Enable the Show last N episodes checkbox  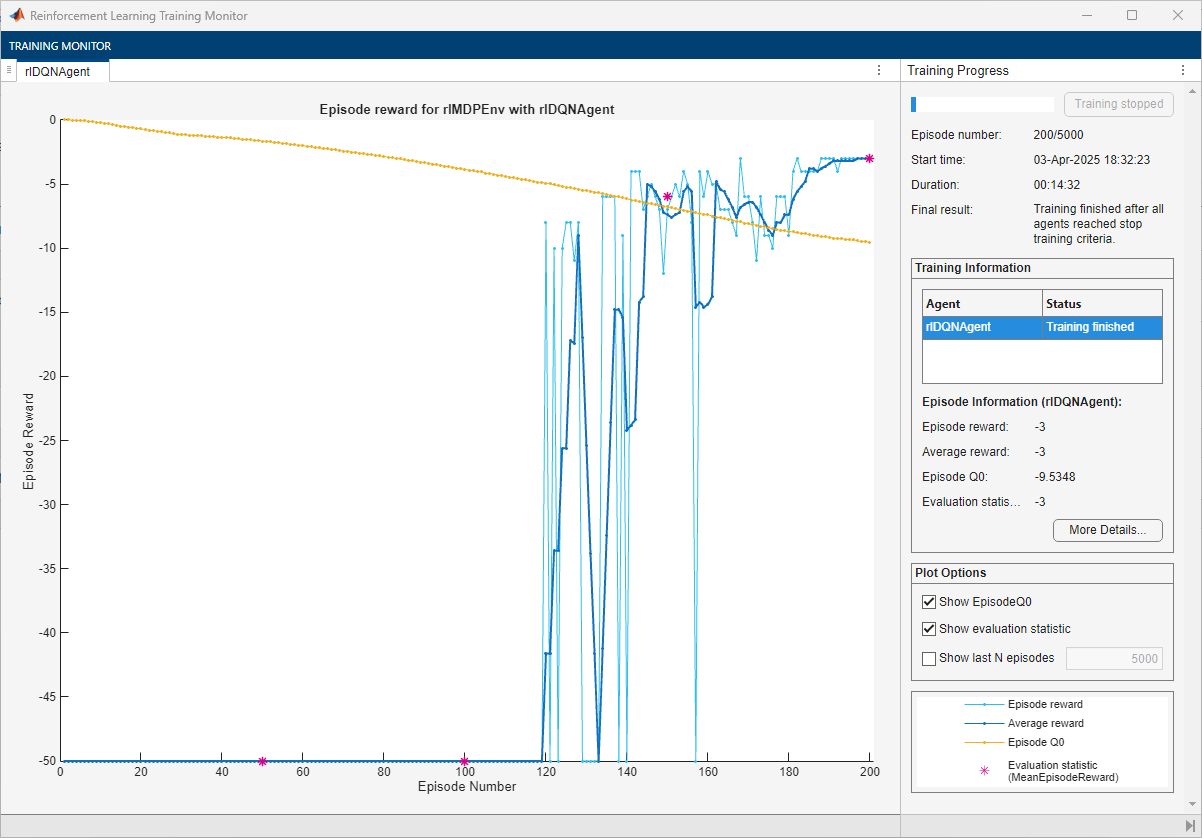[x=929, y=658]
